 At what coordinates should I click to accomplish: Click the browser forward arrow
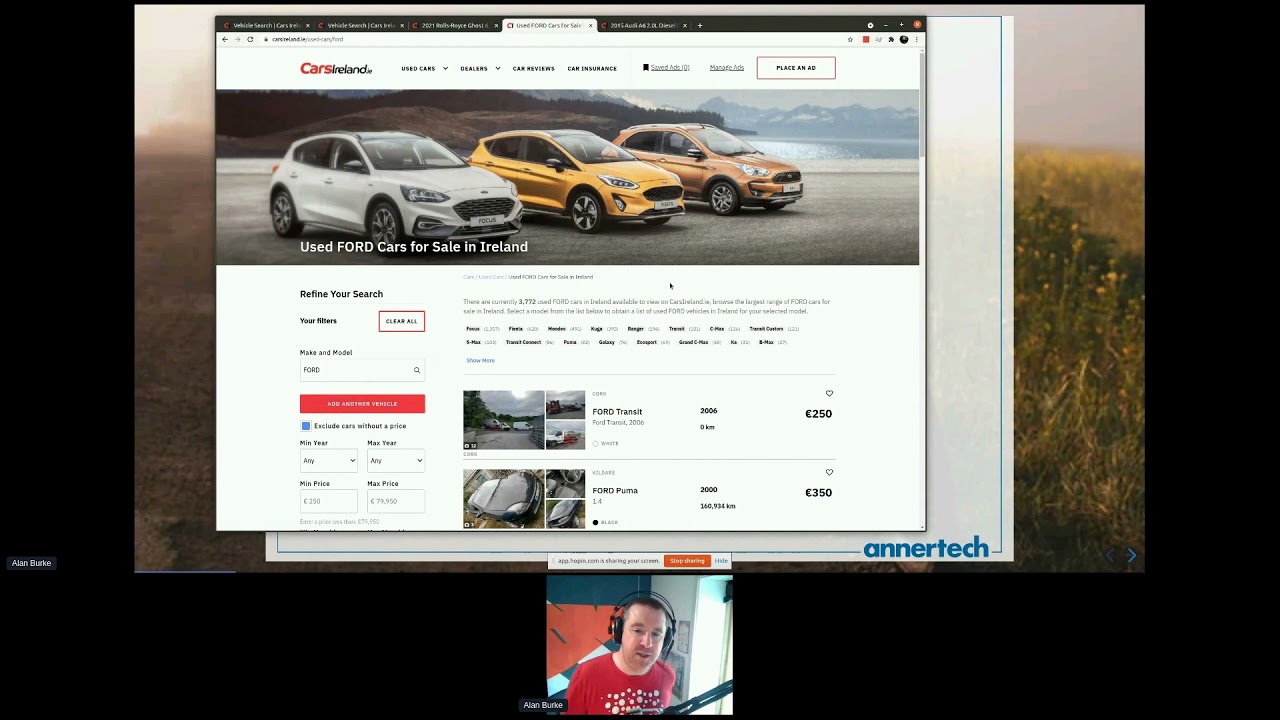pyautogui.click(x=237, y=39)
